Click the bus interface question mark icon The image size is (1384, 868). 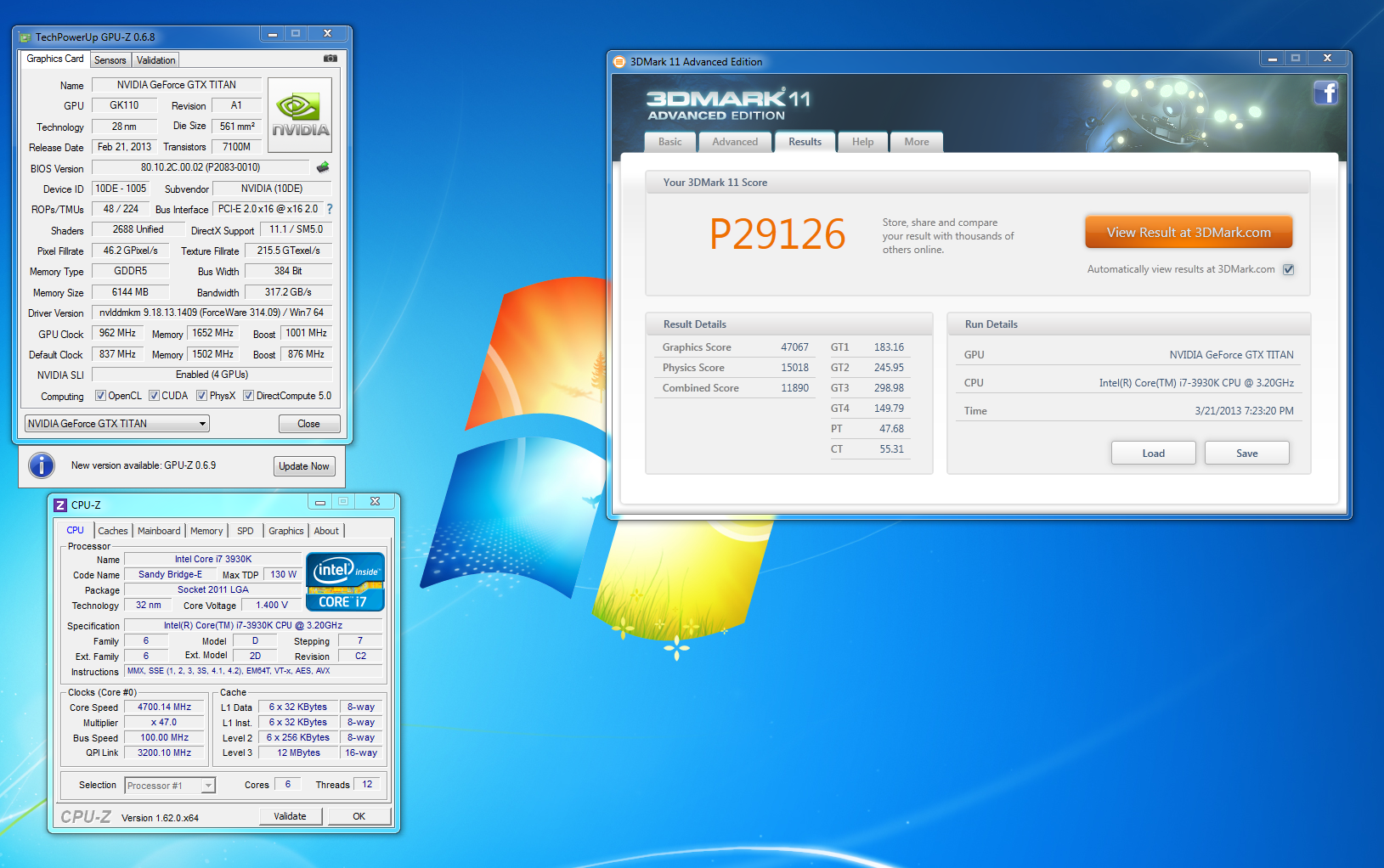pos(330,209)
